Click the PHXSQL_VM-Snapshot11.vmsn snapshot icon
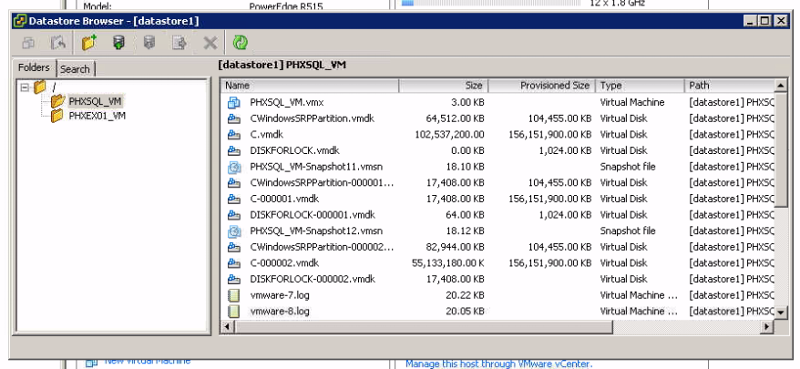The width and height of the screenshot is (800, 369). [x=234, y=167]
